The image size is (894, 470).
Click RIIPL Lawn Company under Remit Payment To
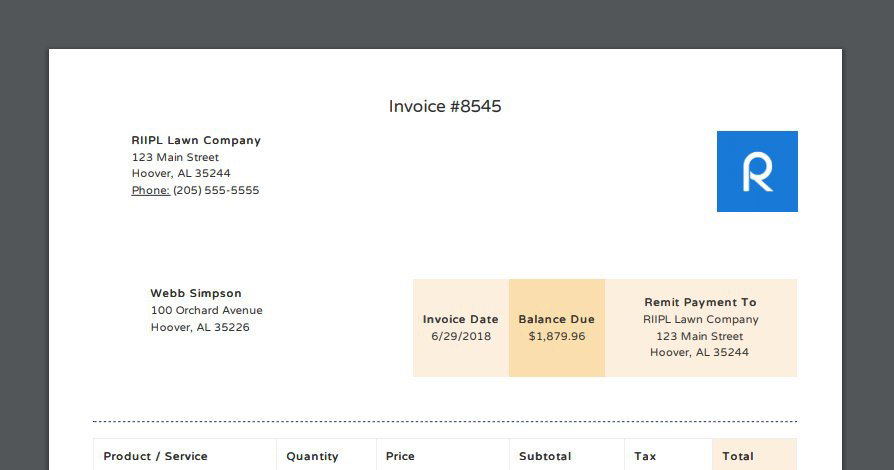point(700,320)
